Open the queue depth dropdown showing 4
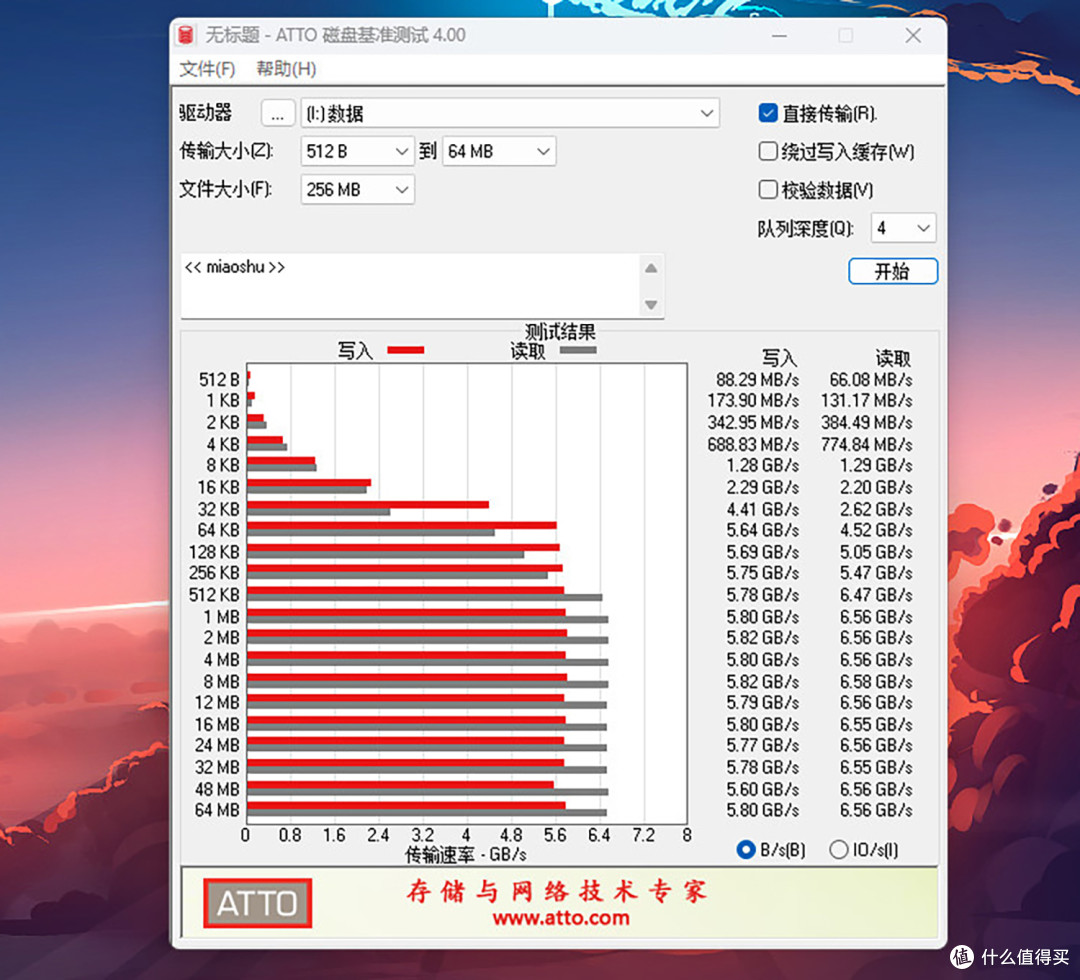The image size is (1080, 980). coord(903,228)
